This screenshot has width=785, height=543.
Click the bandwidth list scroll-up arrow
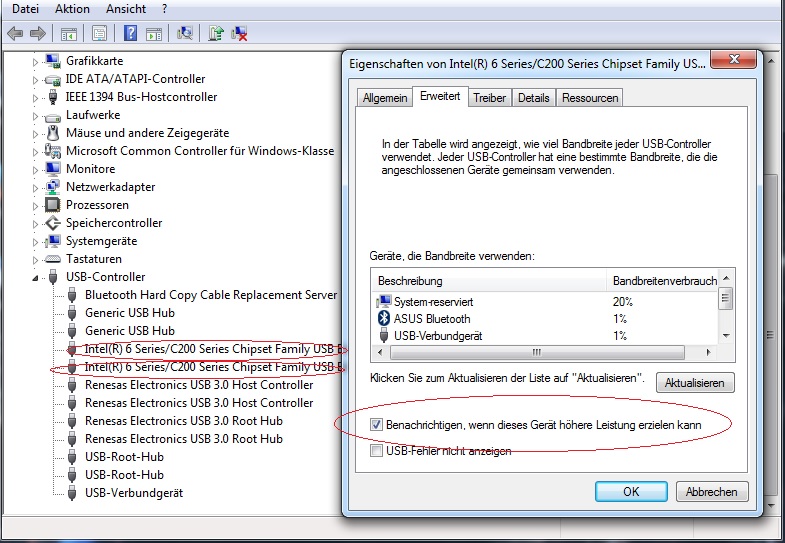[726, 278]
